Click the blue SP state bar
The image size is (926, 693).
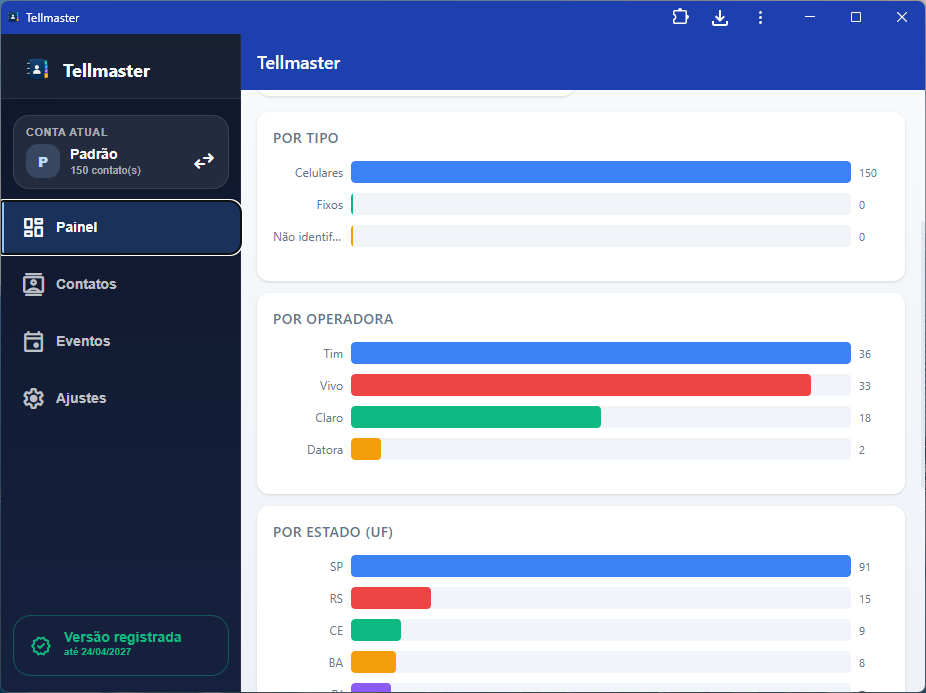click(600, 567)
